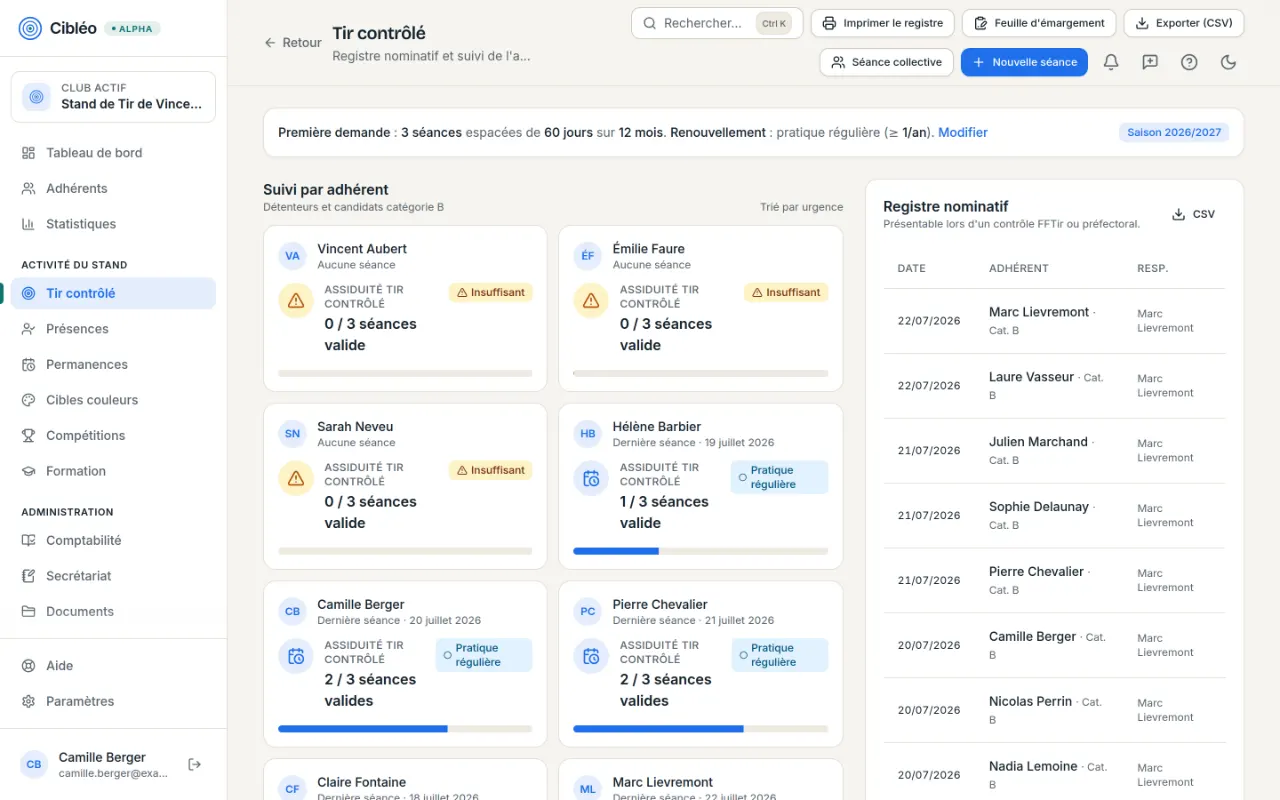Click Hélène Barbier's progress bar

point(700,551)
